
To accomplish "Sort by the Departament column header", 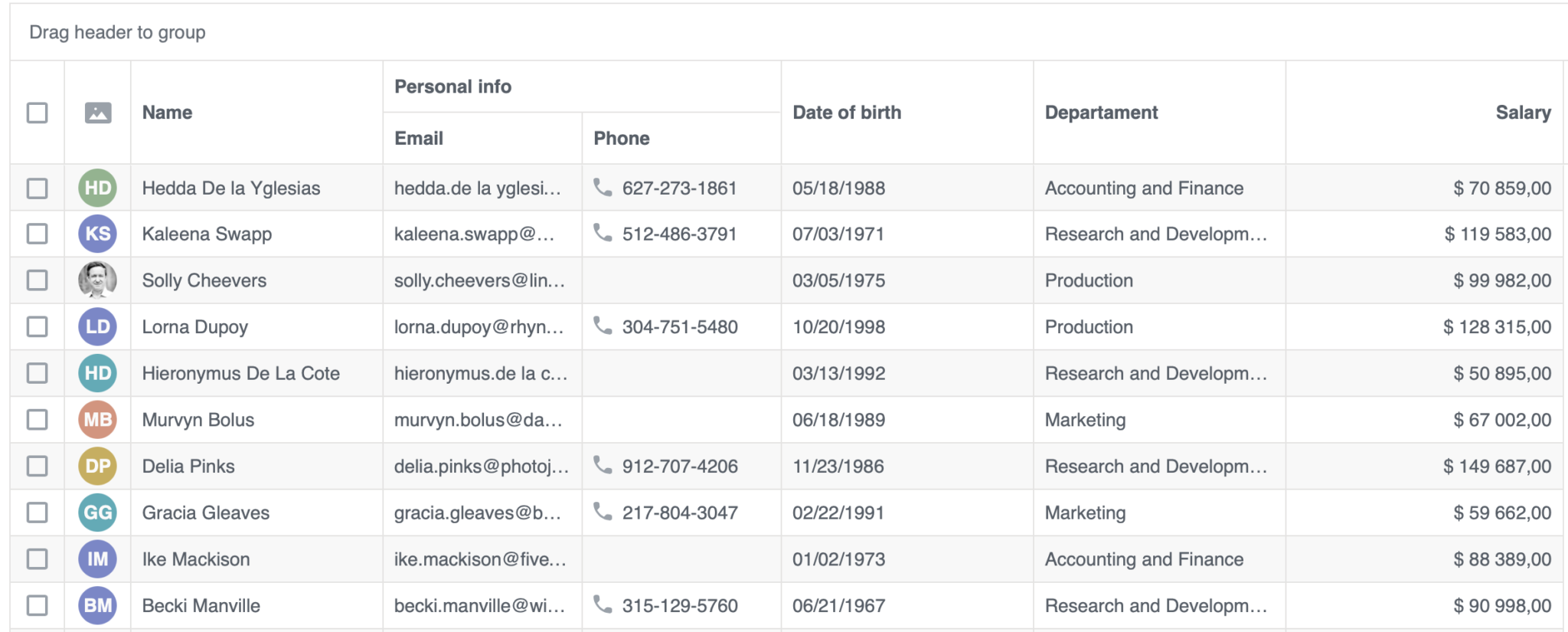I will pyautogui.click(x=1159, y=113).
